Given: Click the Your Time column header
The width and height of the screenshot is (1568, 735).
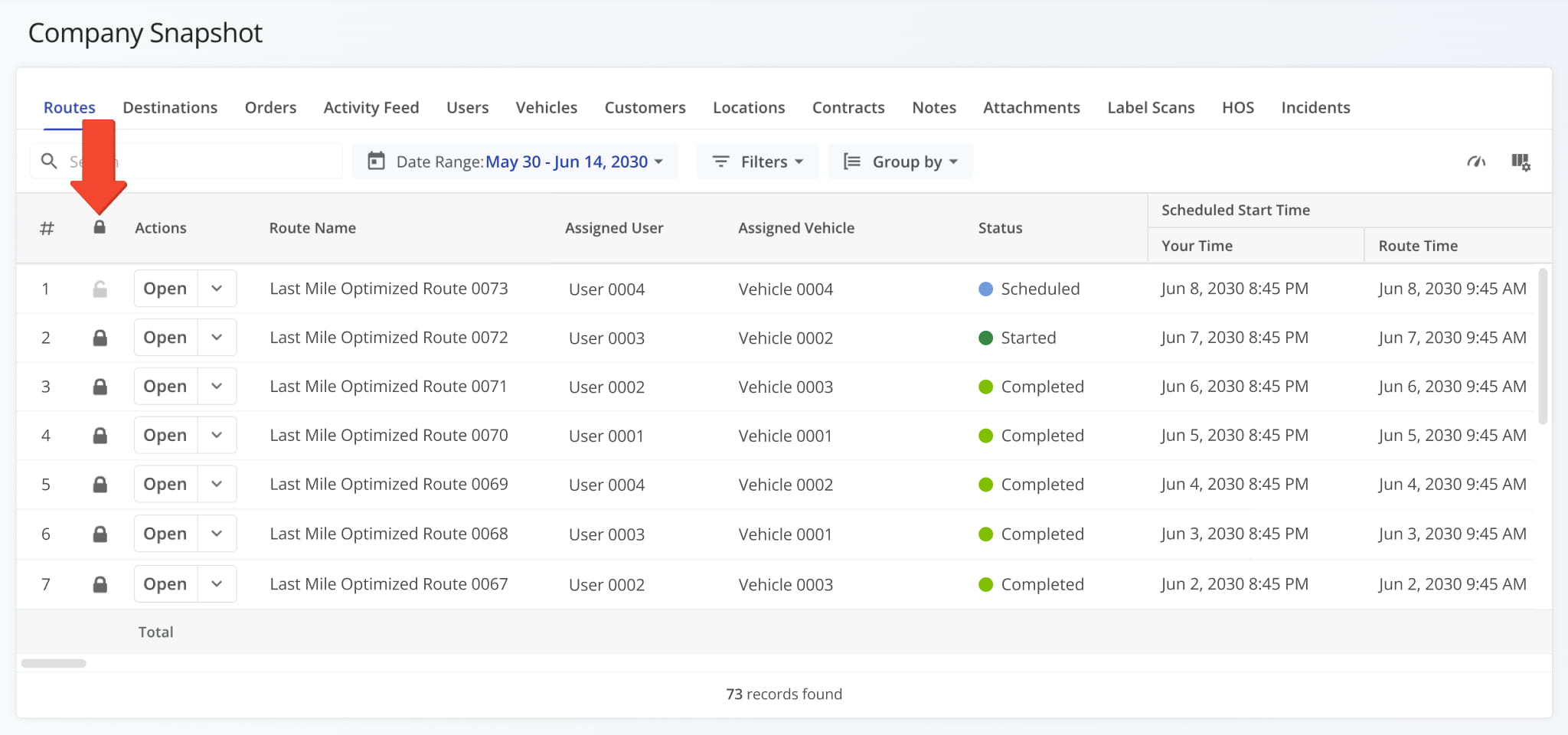Looking at the screenshot, I should [1197, 246].
